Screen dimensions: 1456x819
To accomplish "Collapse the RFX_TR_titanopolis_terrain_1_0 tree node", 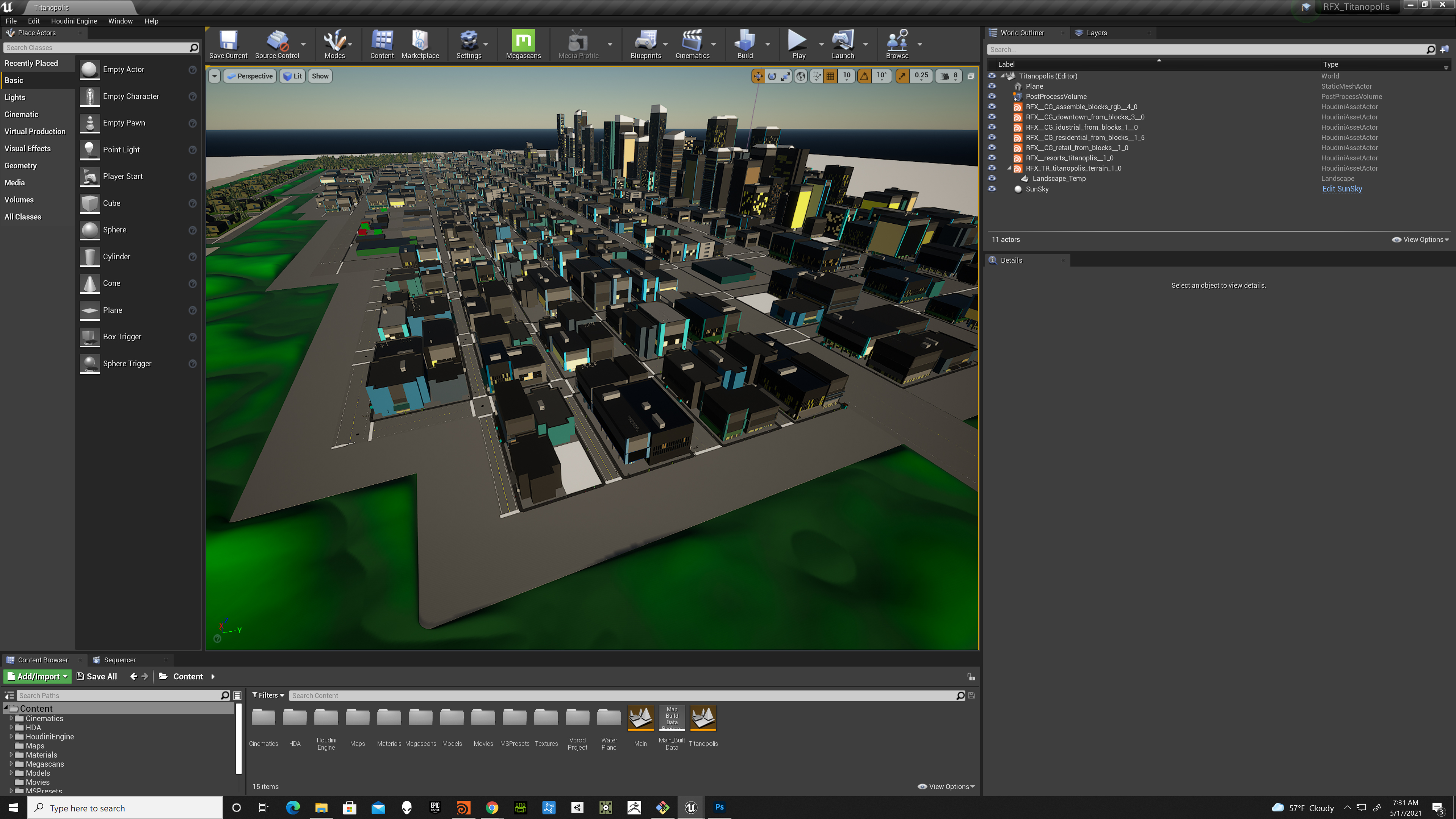I will tap(1009, 168).
